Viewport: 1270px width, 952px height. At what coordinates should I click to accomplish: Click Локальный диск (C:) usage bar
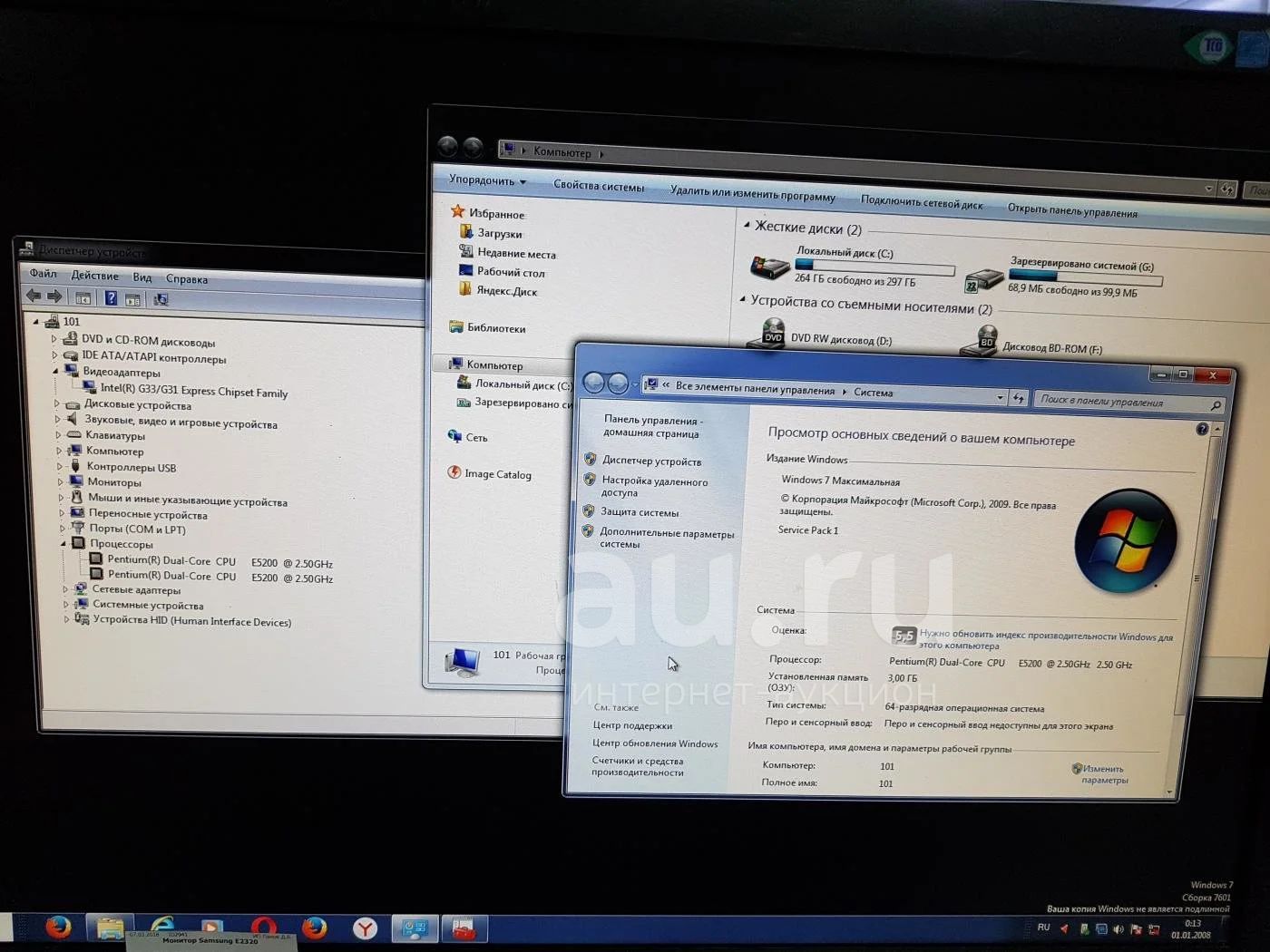pyautogui.click(x=874, y=267)
